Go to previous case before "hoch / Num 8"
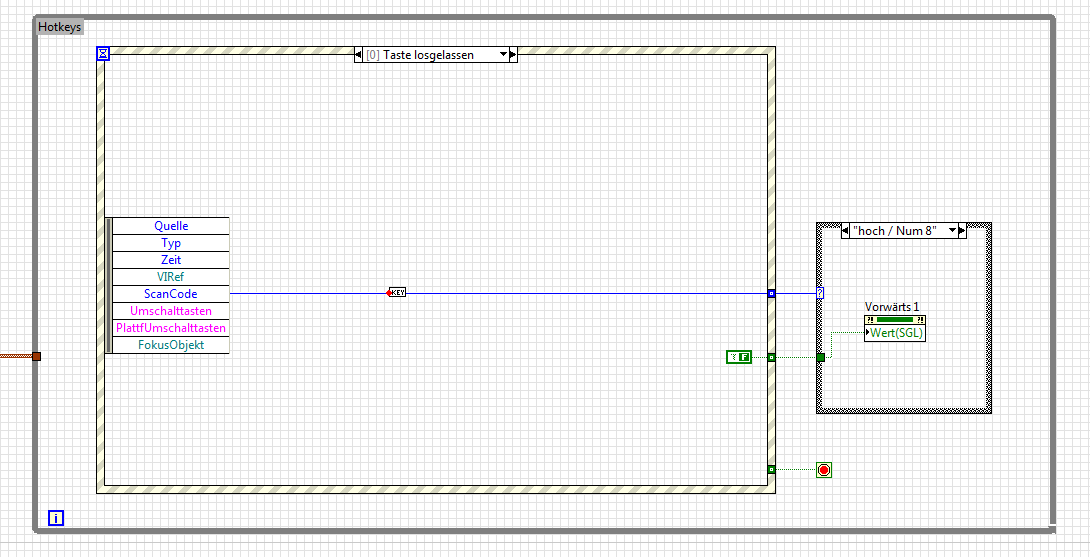 845,230
